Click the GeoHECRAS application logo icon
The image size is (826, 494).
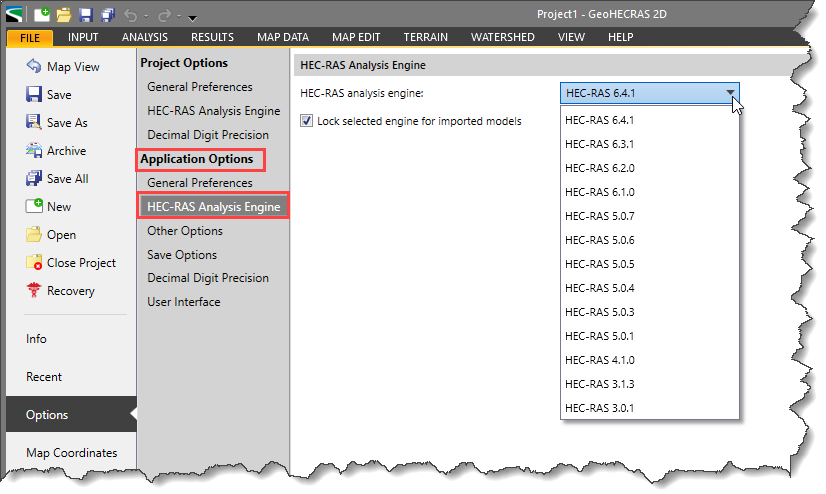(14, 14)
